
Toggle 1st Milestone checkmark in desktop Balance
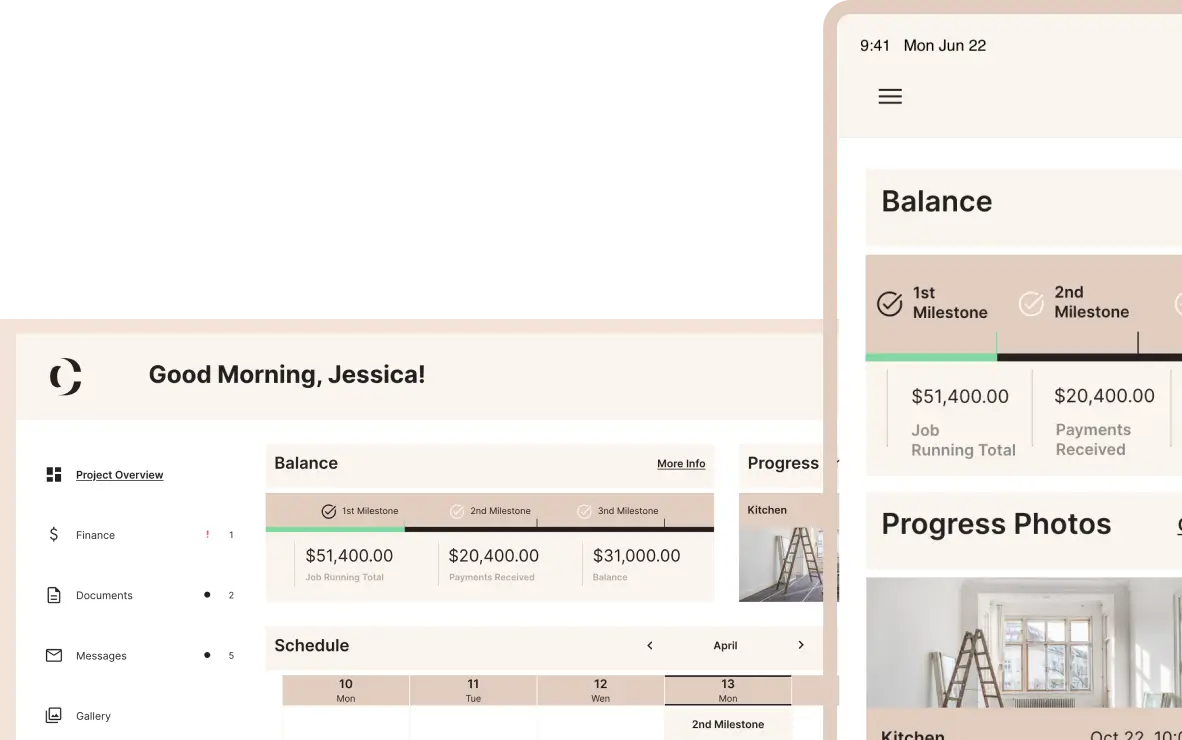[x=329, y=511]
